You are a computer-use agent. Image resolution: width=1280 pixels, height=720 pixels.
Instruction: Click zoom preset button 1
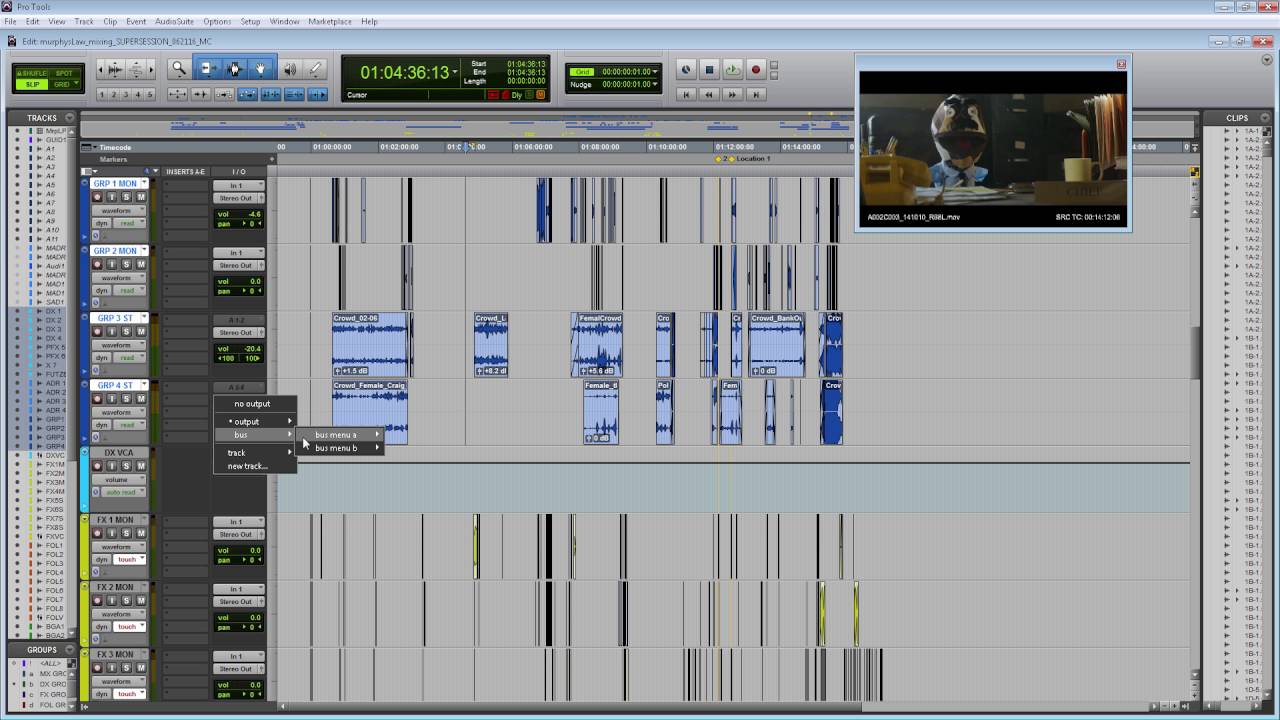click(x=102, y=95)
